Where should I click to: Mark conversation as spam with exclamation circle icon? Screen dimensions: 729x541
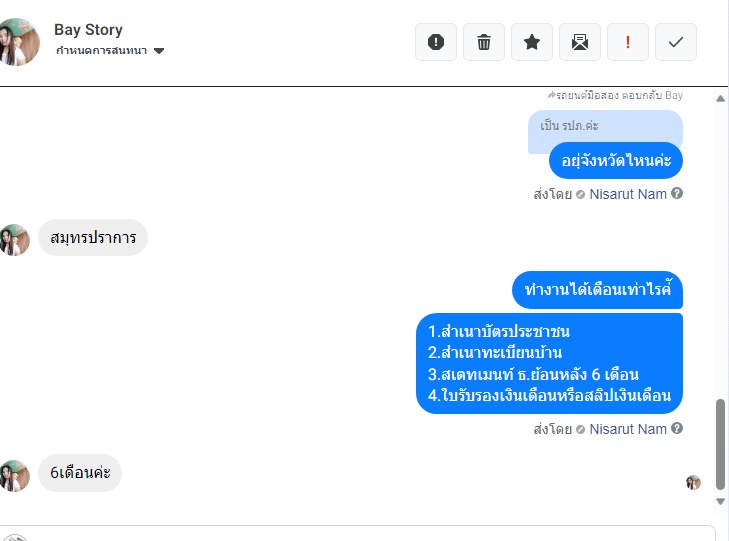(436, 42)
